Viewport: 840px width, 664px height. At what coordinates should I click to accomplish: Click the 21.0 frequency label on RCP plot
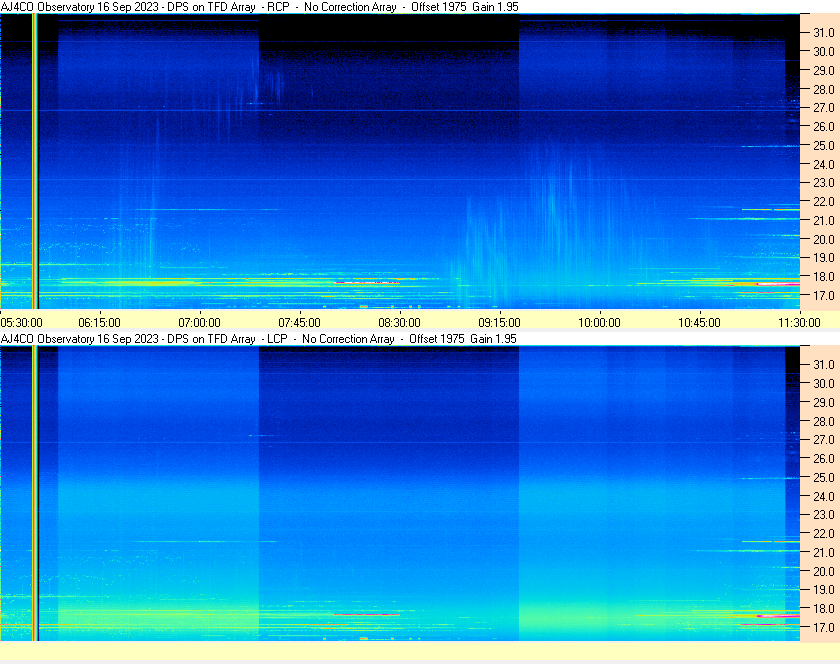824,220
